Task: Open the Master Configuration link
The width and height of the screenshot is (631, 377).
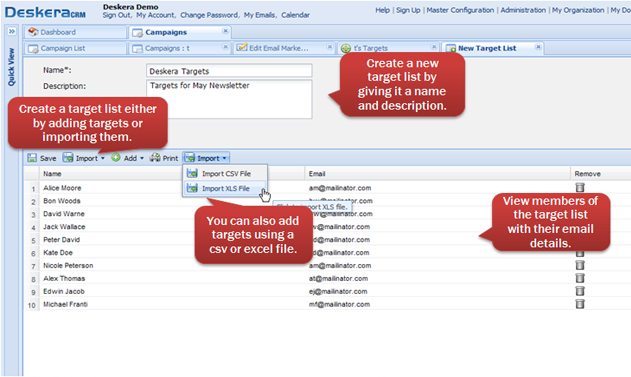Action: click(x=460, y=10)
